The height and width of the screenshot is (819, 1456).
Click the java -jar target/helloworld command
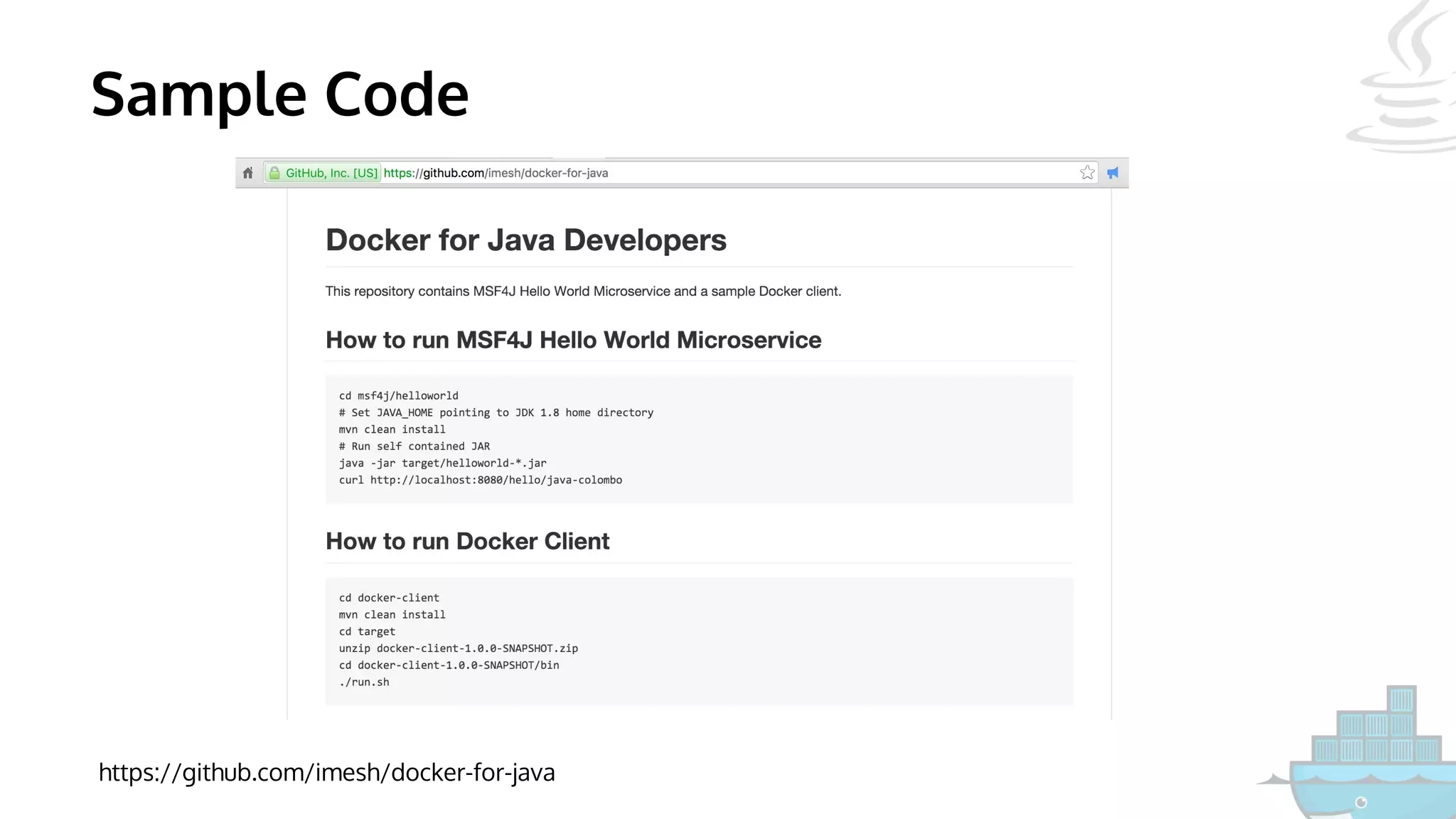click(x=442, y=463)
